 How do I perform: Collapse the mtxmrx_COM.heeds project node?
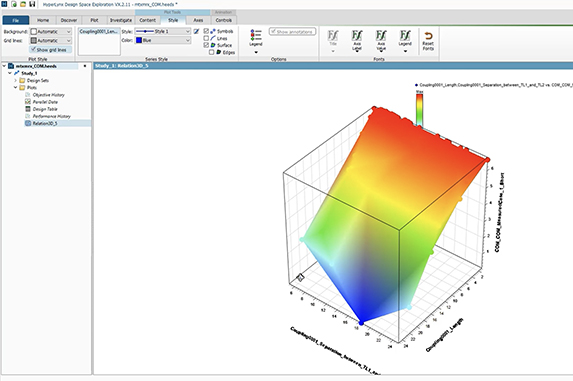[4, 66]
